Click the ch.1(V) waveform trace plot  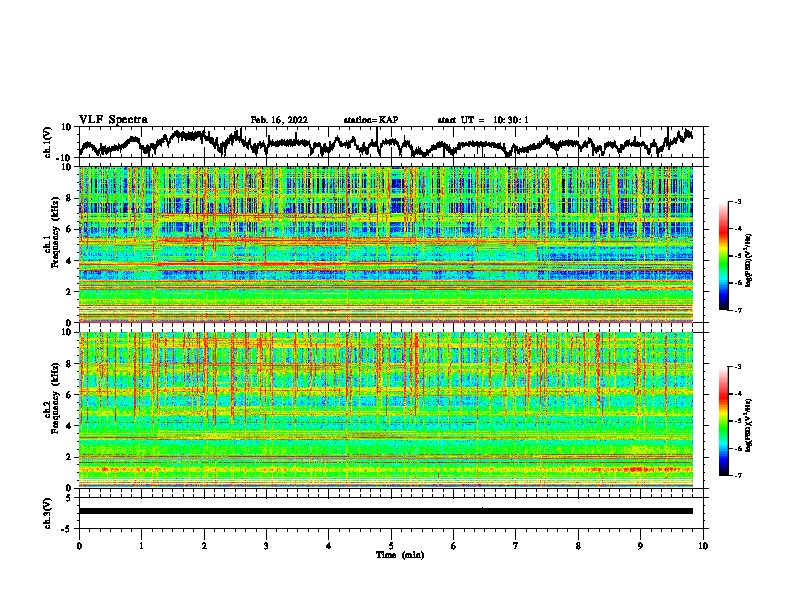click(x=386, y=142)
